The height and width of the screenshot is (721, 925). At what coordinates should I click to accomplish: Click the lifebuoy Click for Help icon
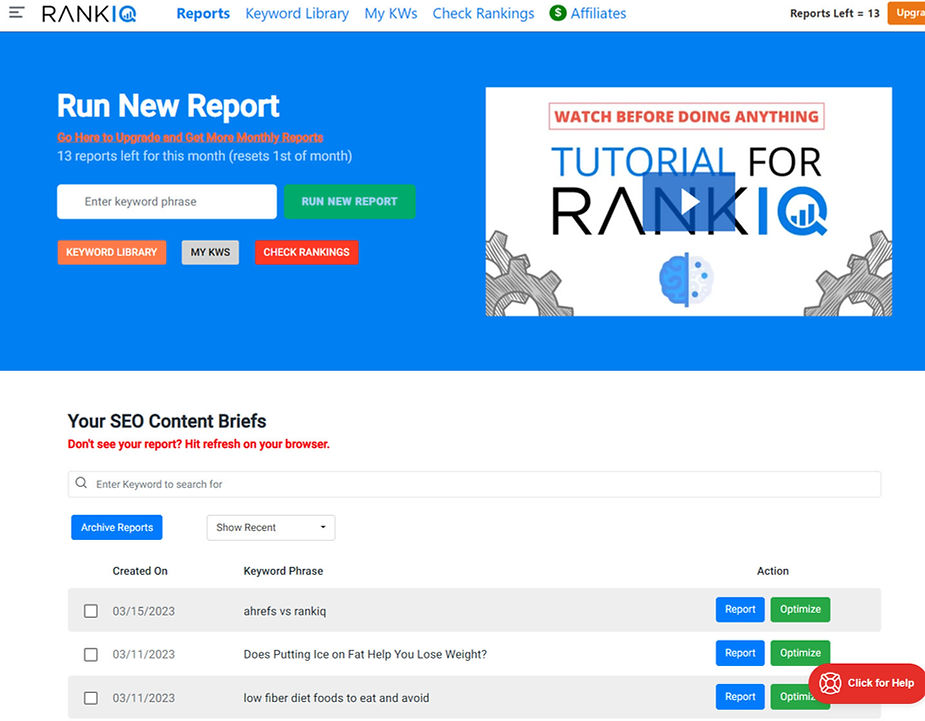point(830,683)
